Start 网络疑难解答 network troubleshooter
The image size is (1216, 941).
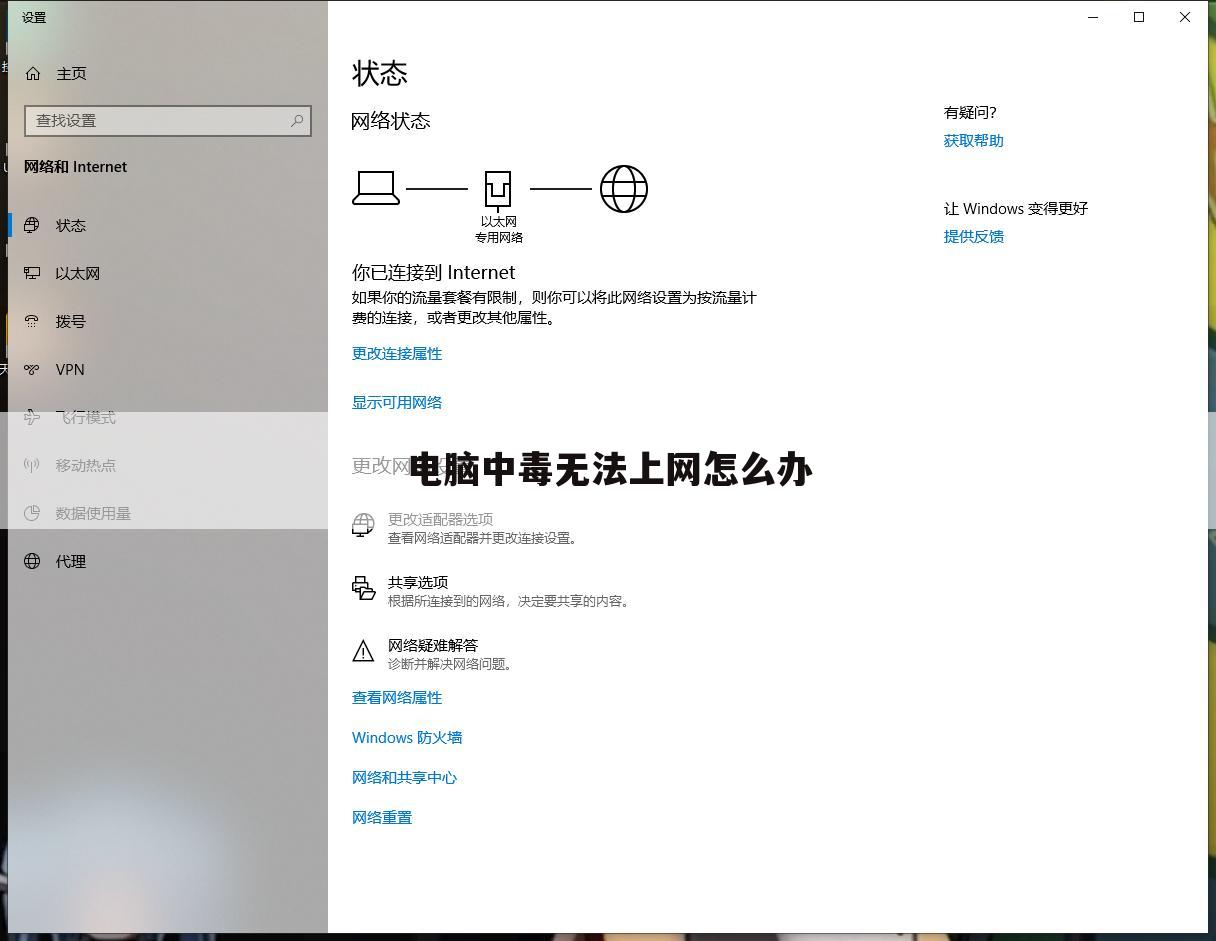pos(434,645)
